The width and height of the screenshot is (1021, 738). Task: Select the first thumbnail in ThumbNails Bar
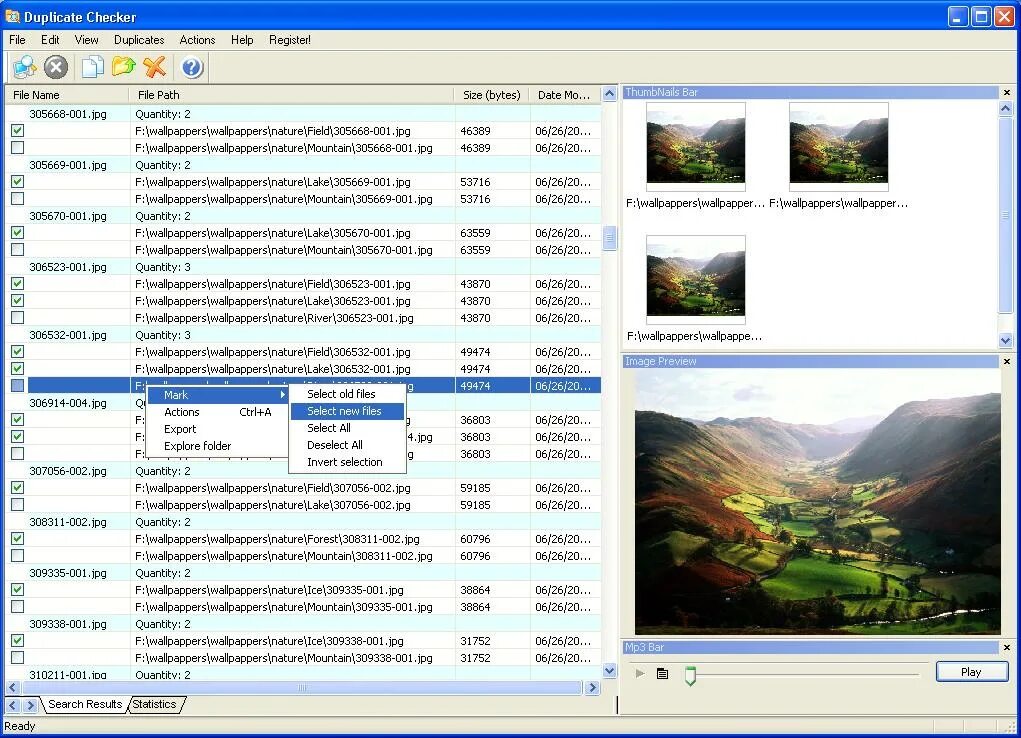coord(695,147)
